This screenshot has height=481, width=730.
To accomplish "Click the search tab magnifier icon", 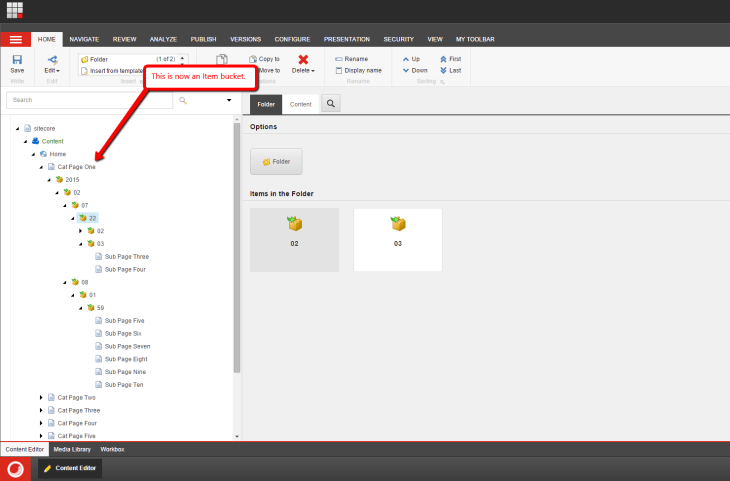I will pyautogui.click(x=331, y=103).
